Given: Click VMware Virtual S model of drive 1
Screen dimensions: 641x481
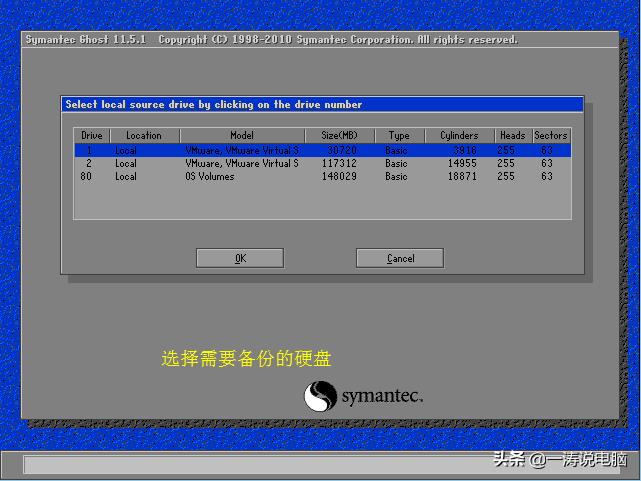Looking at the screenshot, I should pyautogui.click(x=242, y=150).
